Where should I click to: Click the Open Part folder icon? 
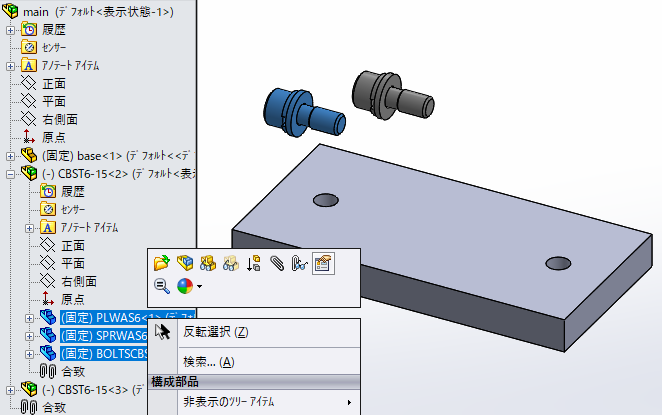162,264
